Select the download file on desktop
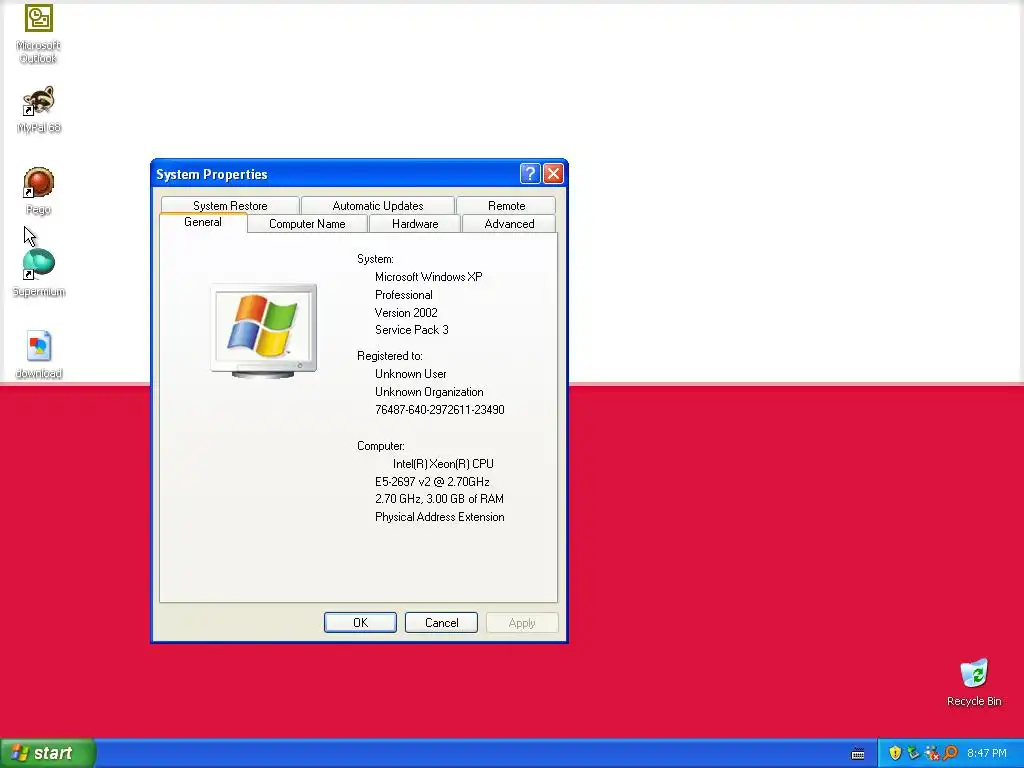 click(39, 355)
